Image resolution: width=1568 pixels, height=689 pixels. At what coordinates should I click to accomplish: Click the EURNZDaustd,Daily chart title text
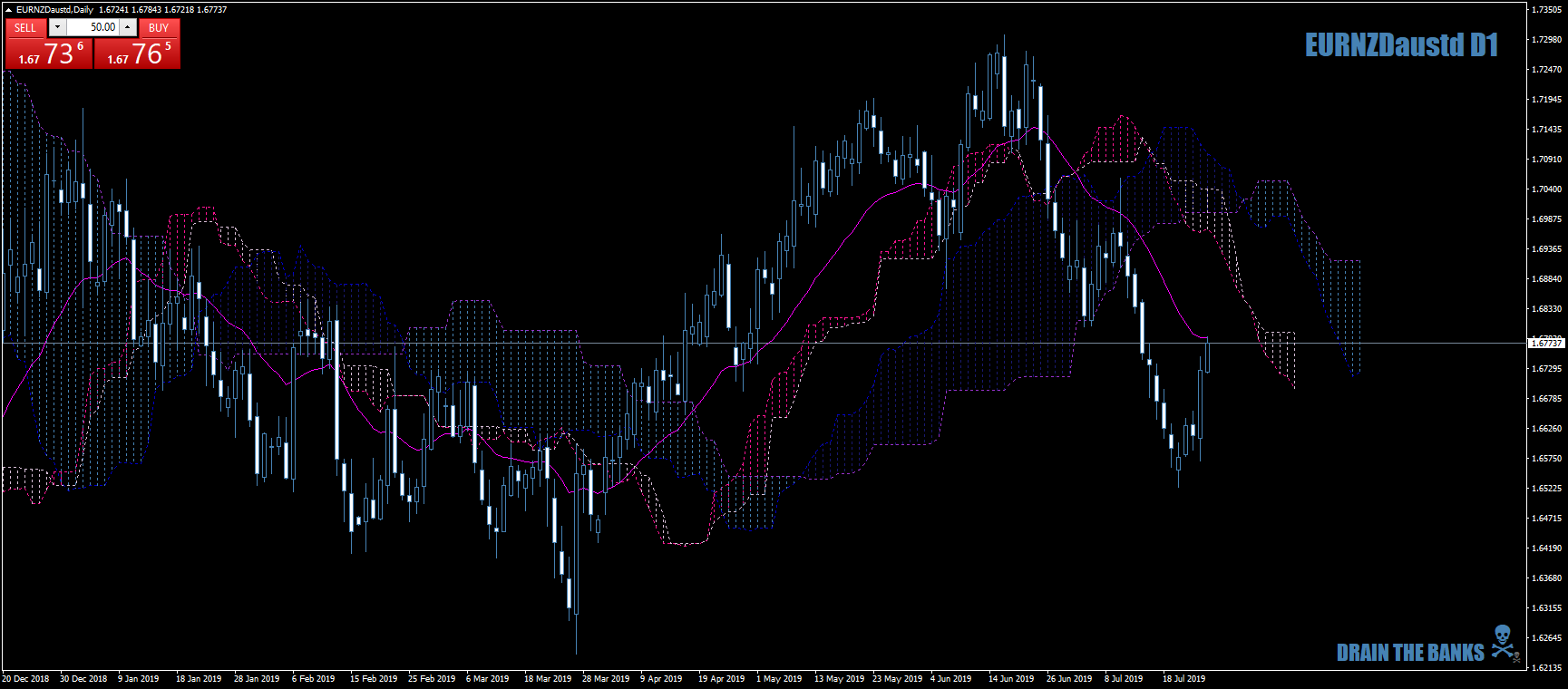[54, 9]
